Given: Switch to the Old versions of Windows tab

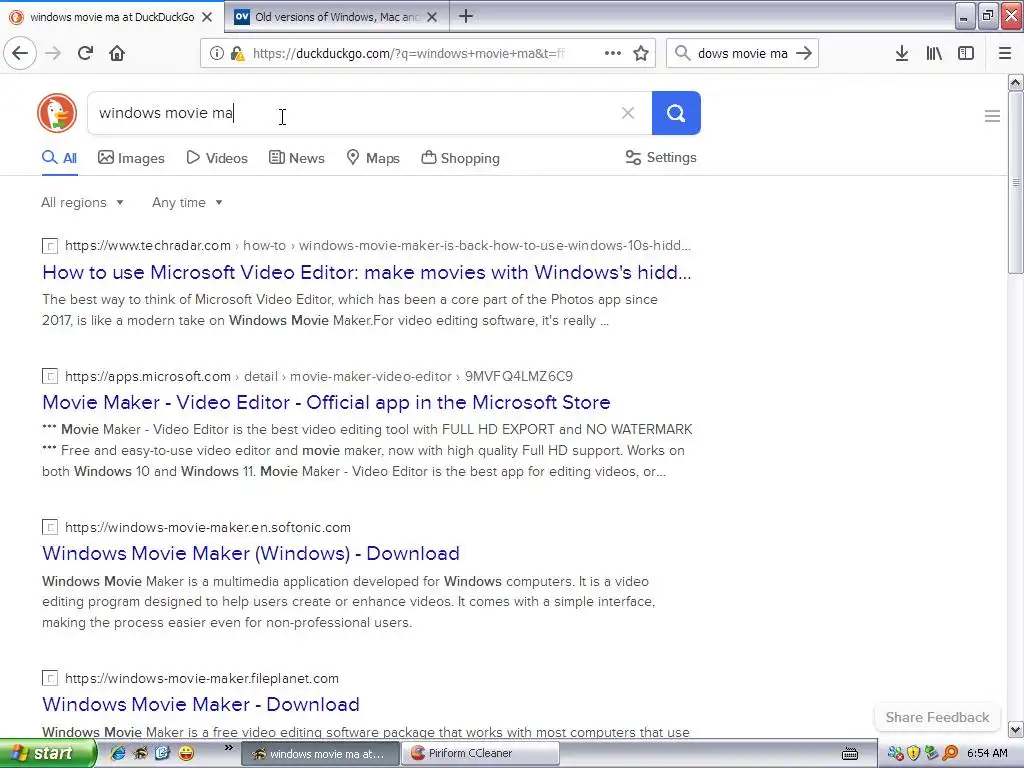Looking at the screenshot, I should [x=337, y=17].
